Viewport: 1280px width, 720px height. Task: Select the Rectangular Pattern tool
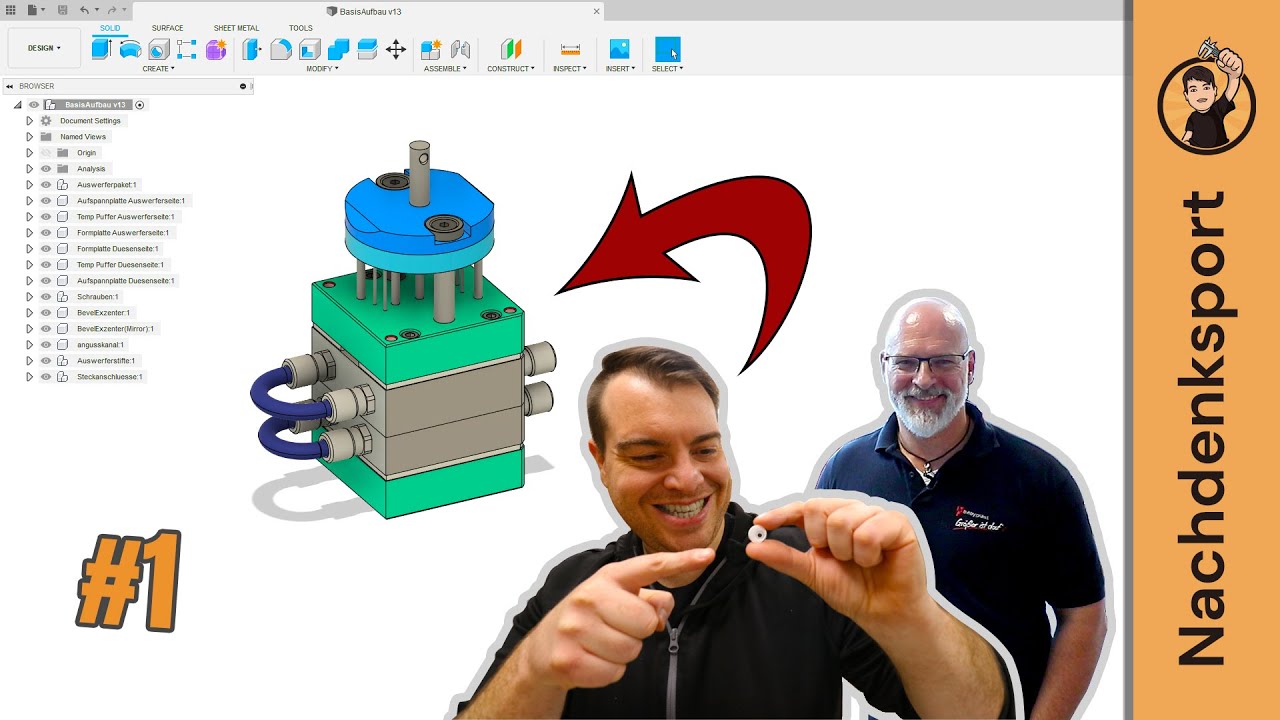point(187,49)
